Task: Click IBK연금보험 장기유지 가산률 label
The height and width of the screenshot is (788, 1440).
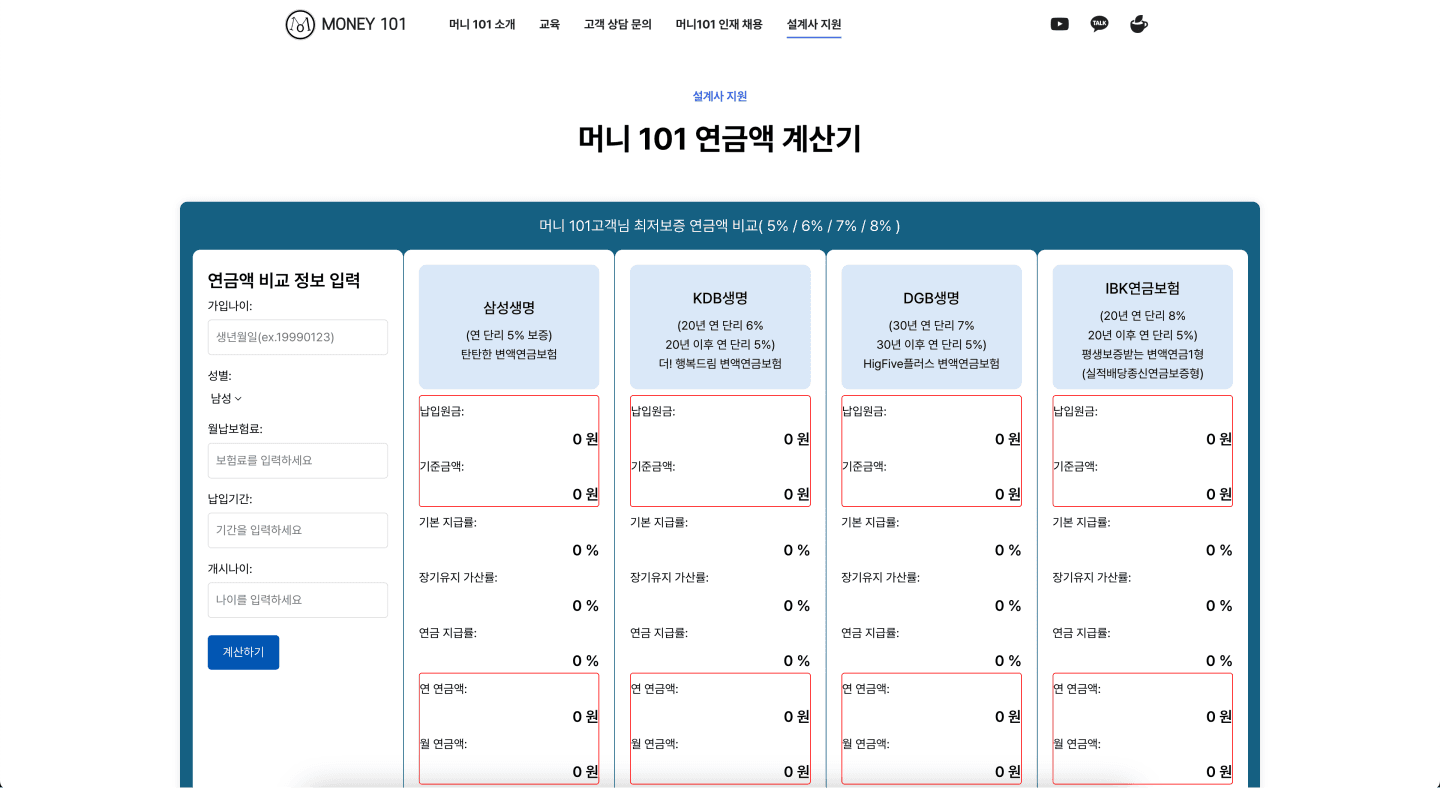Action: [x=1092, y=577]
